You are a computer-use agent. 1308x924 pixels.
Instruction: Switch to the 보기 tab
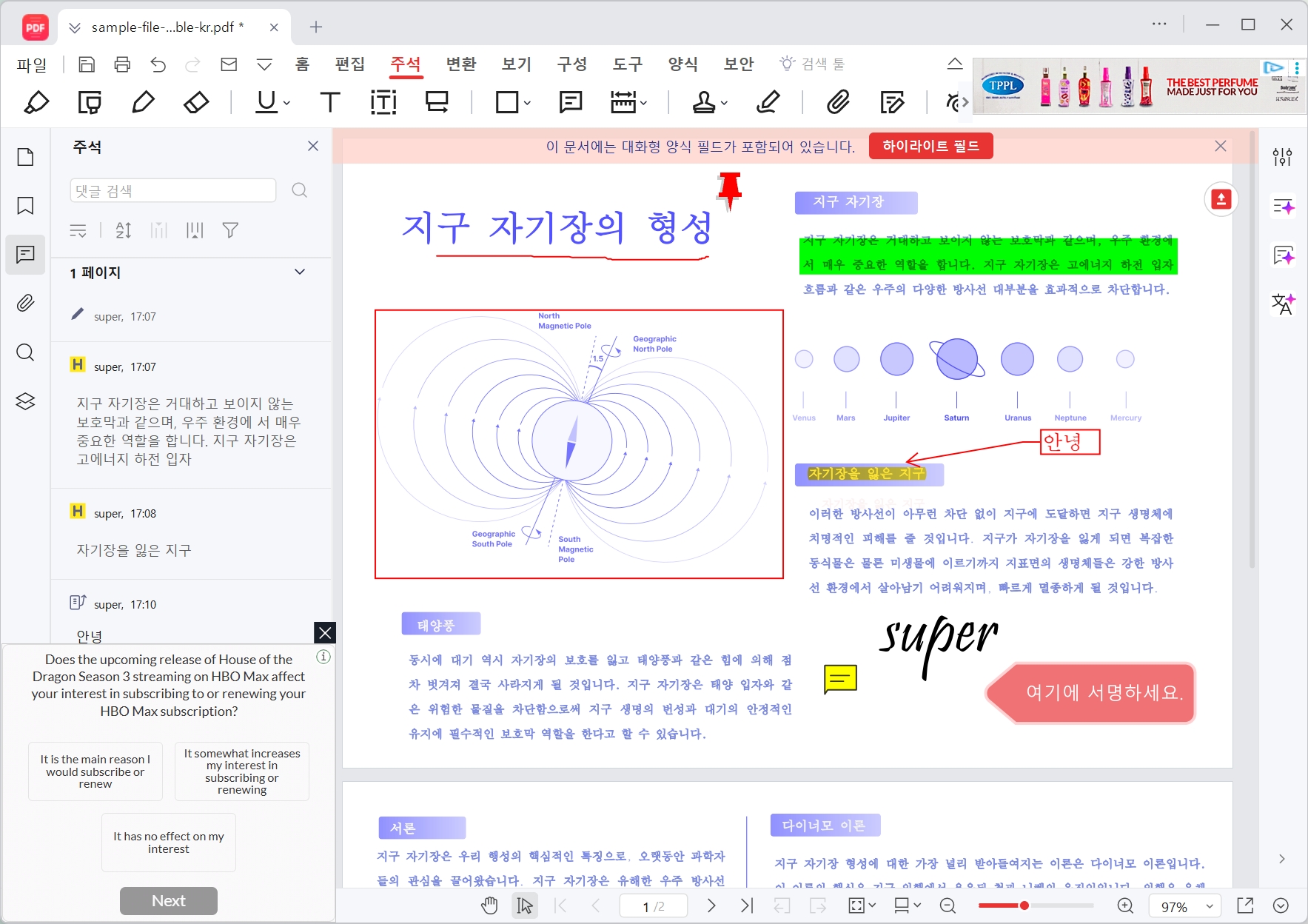[516, 64]
